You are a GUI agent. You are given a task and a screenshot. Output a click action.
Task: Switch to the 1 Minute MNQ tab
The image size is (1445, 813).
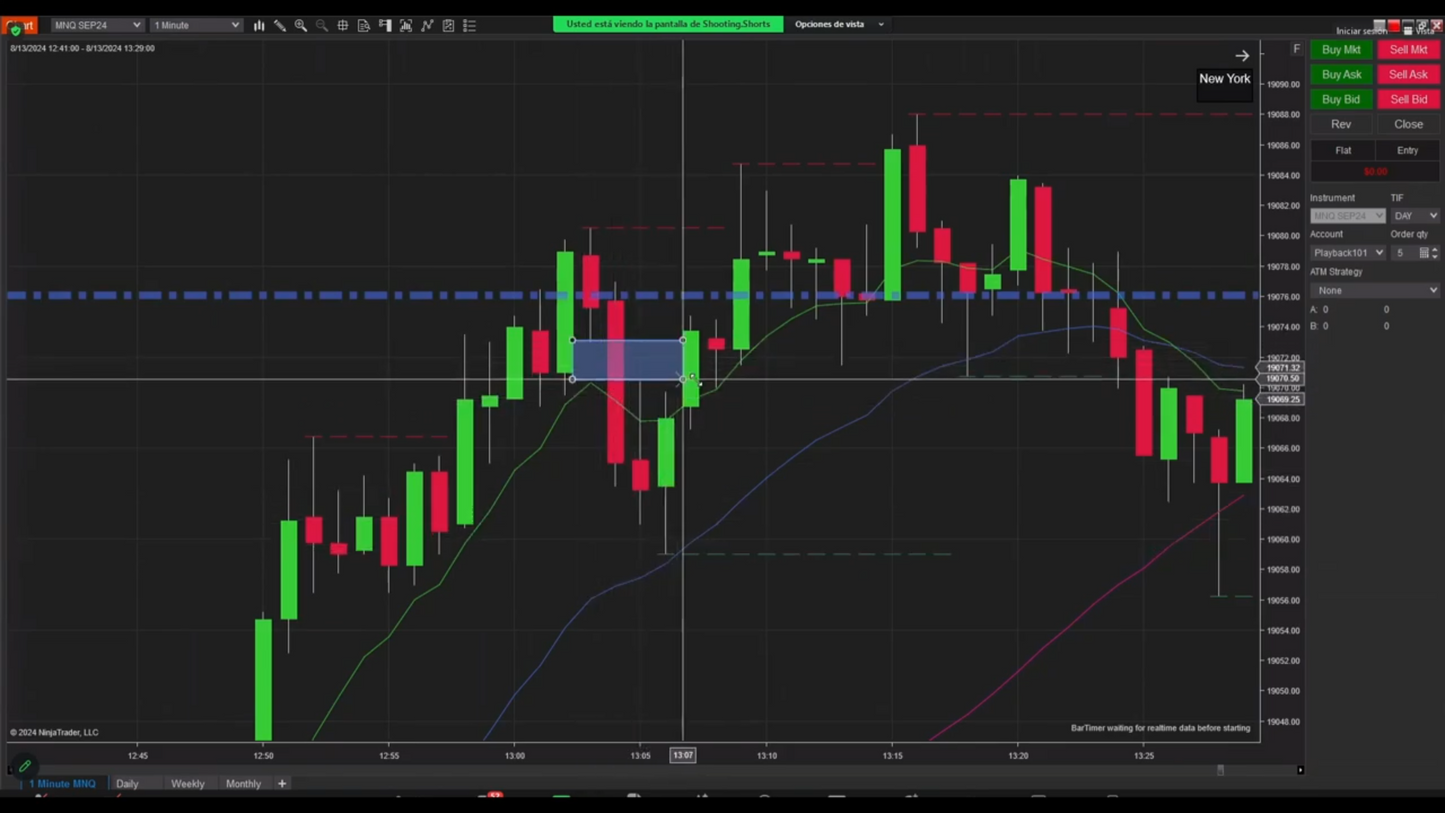62,784
